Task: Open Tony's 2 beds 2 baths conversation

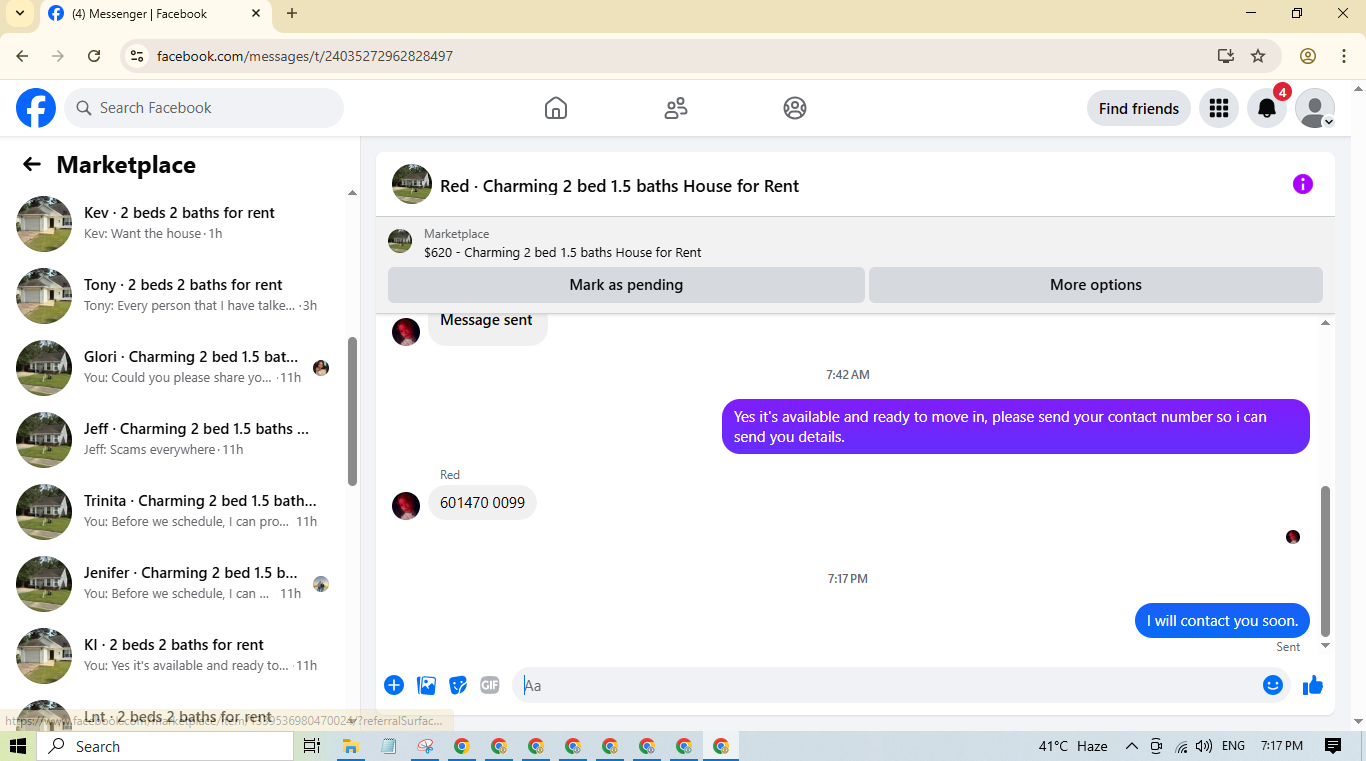Action: click(x=178, y=295)
